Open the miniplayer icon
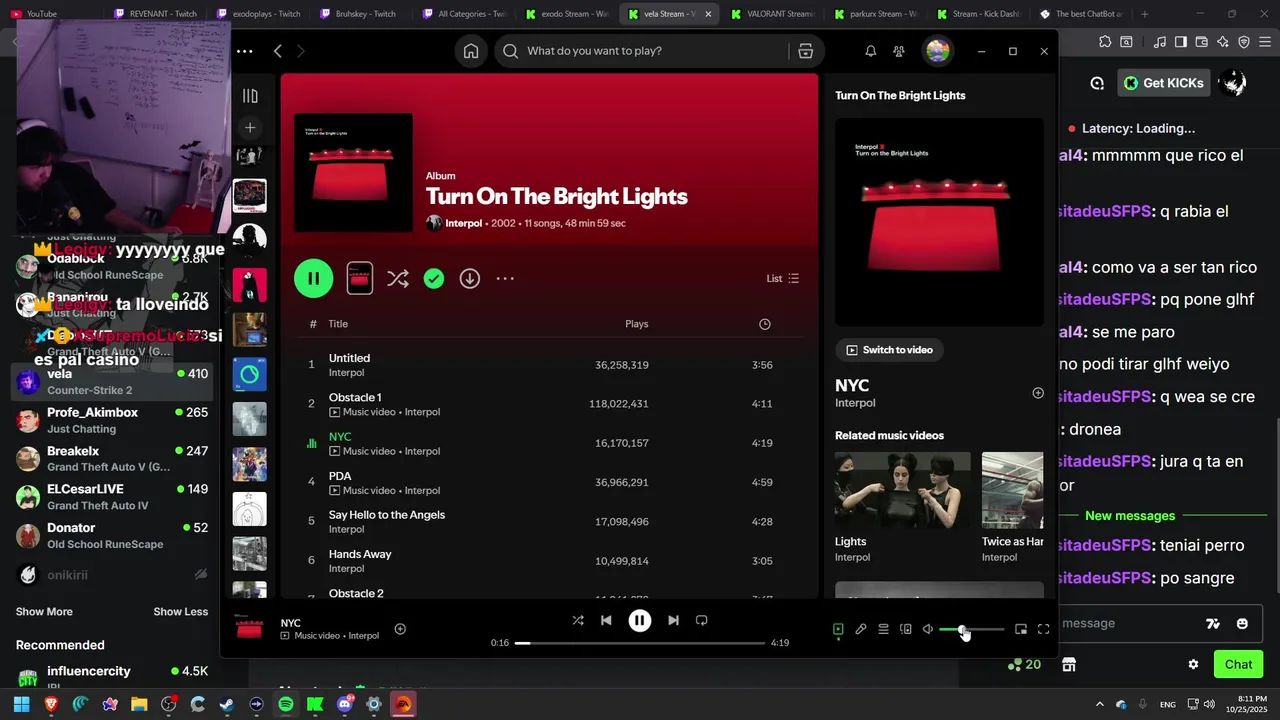Image resolution: width=1280 pixels, height=720 pixels. click(x=1021, y=629)
